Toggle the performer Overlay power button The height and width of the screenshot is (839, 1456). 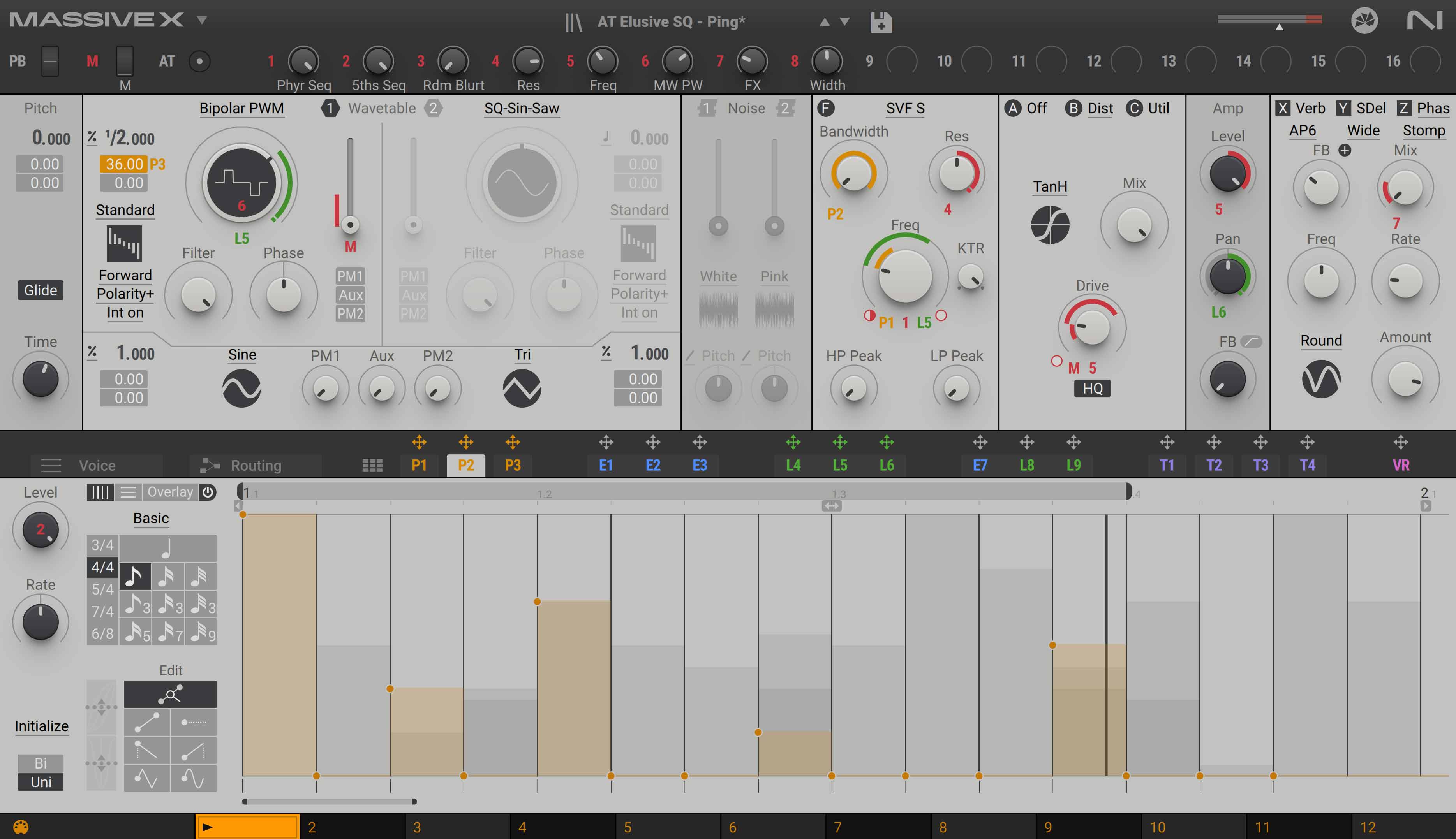(x=208, y=492)
